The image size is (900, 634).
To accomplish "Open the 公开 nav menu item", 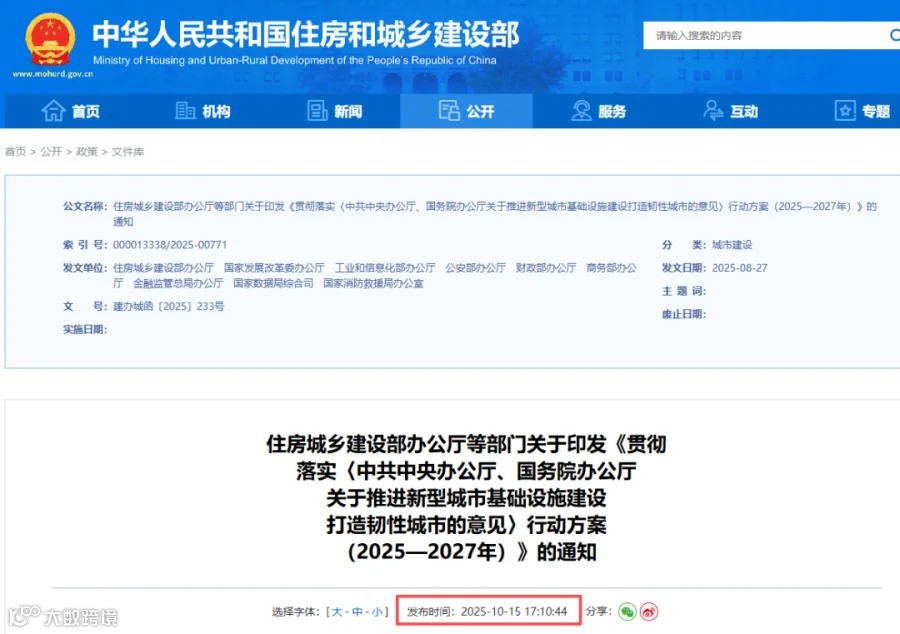I will click(x=467, y=111).
